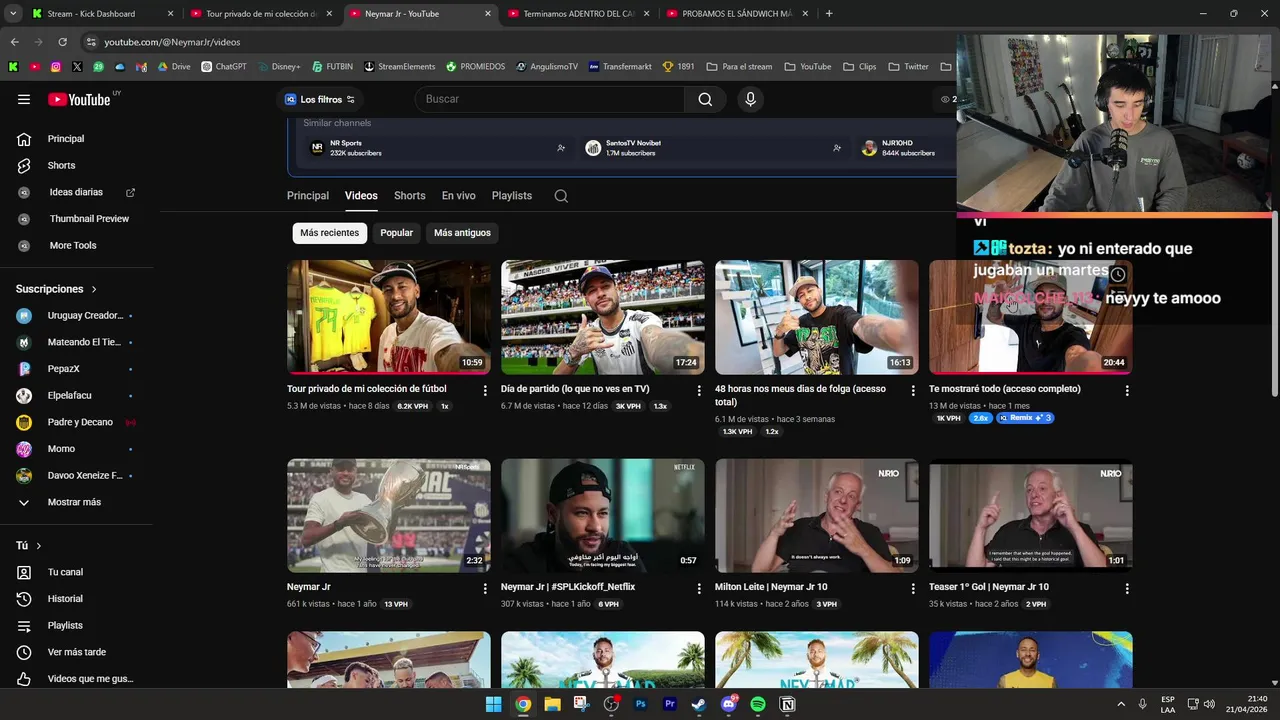Open the Twitter bookmarks folder
This screenshot has width=1280, height=720.
click(908, 67)
